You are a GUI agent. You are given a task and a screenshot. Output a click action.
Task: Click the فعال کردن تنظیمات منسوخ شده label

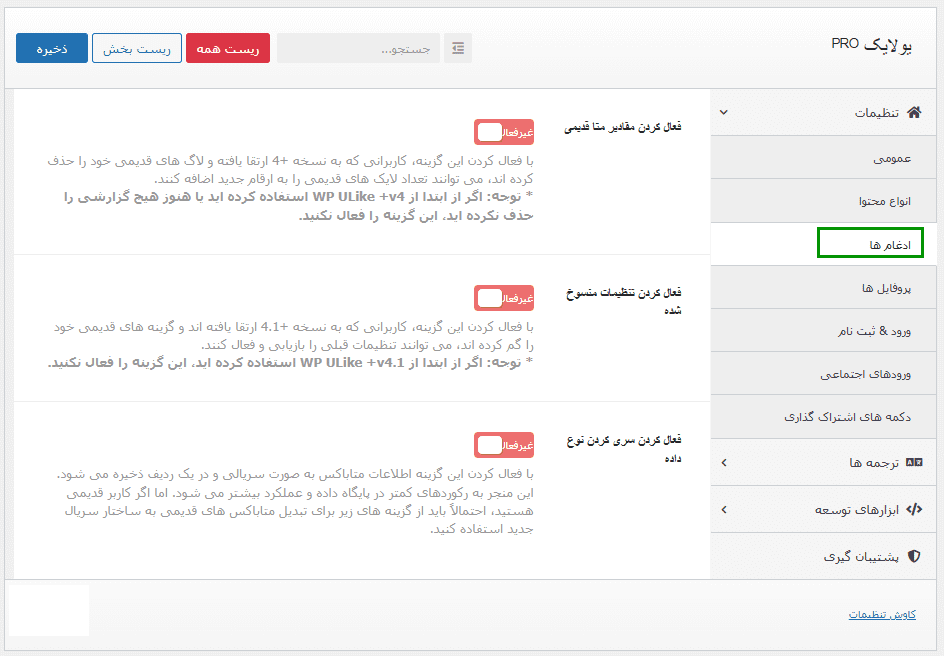624,301
